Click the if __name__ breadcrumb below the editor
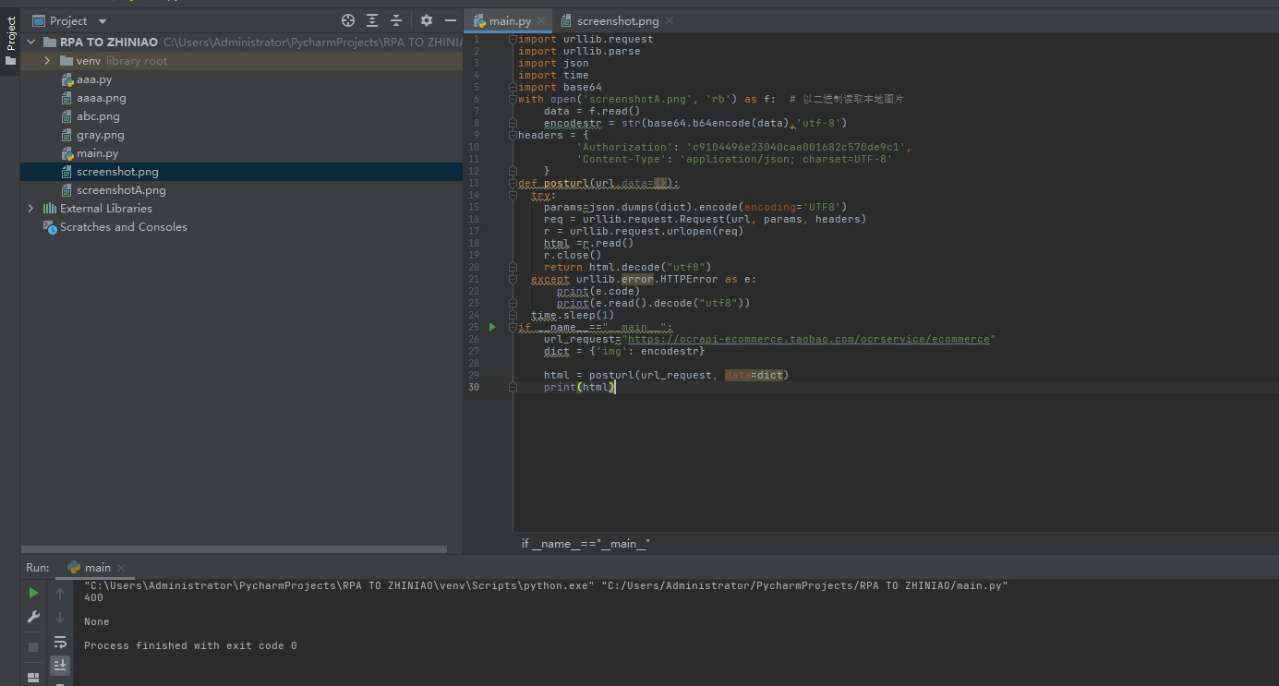The height and width of the screenshot is (686, 1279). coord(586,543)
